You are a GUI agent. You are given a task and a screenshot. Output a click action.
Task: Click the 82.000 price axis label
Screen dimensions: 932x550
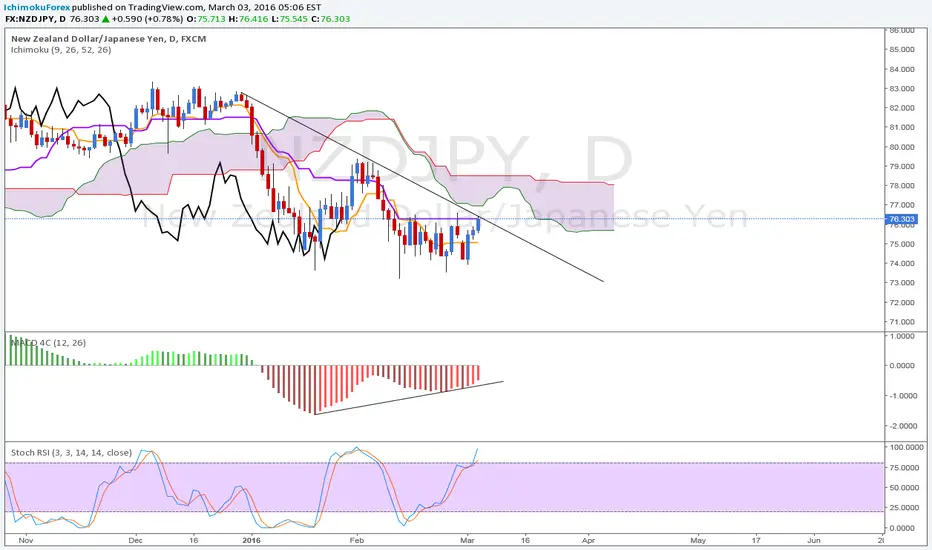902,108
